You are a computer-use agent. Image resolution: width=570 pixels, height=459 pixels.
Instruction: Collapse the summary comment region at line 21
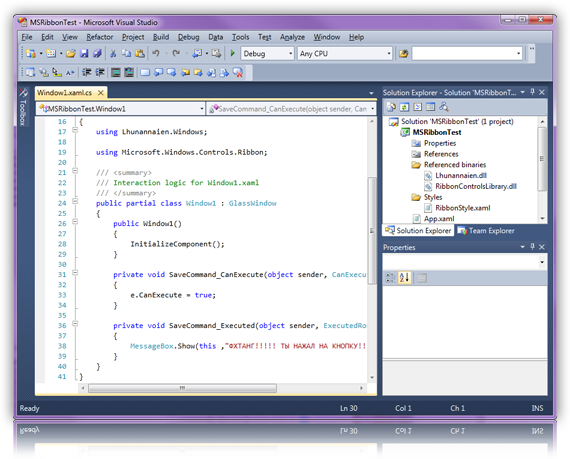tap(75, 170)
